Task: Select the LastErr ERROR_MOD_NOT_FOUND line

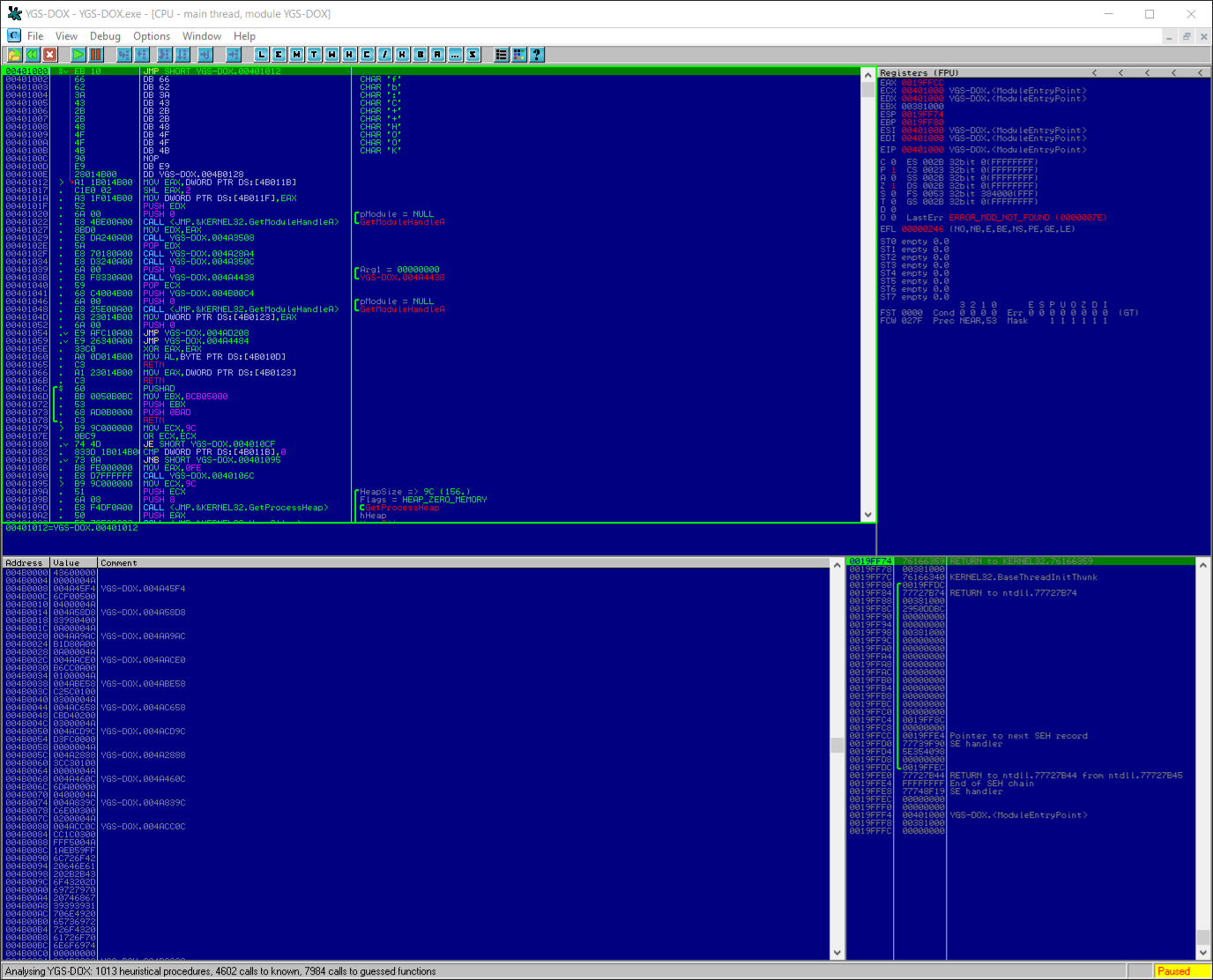Action: [1005, 218]
